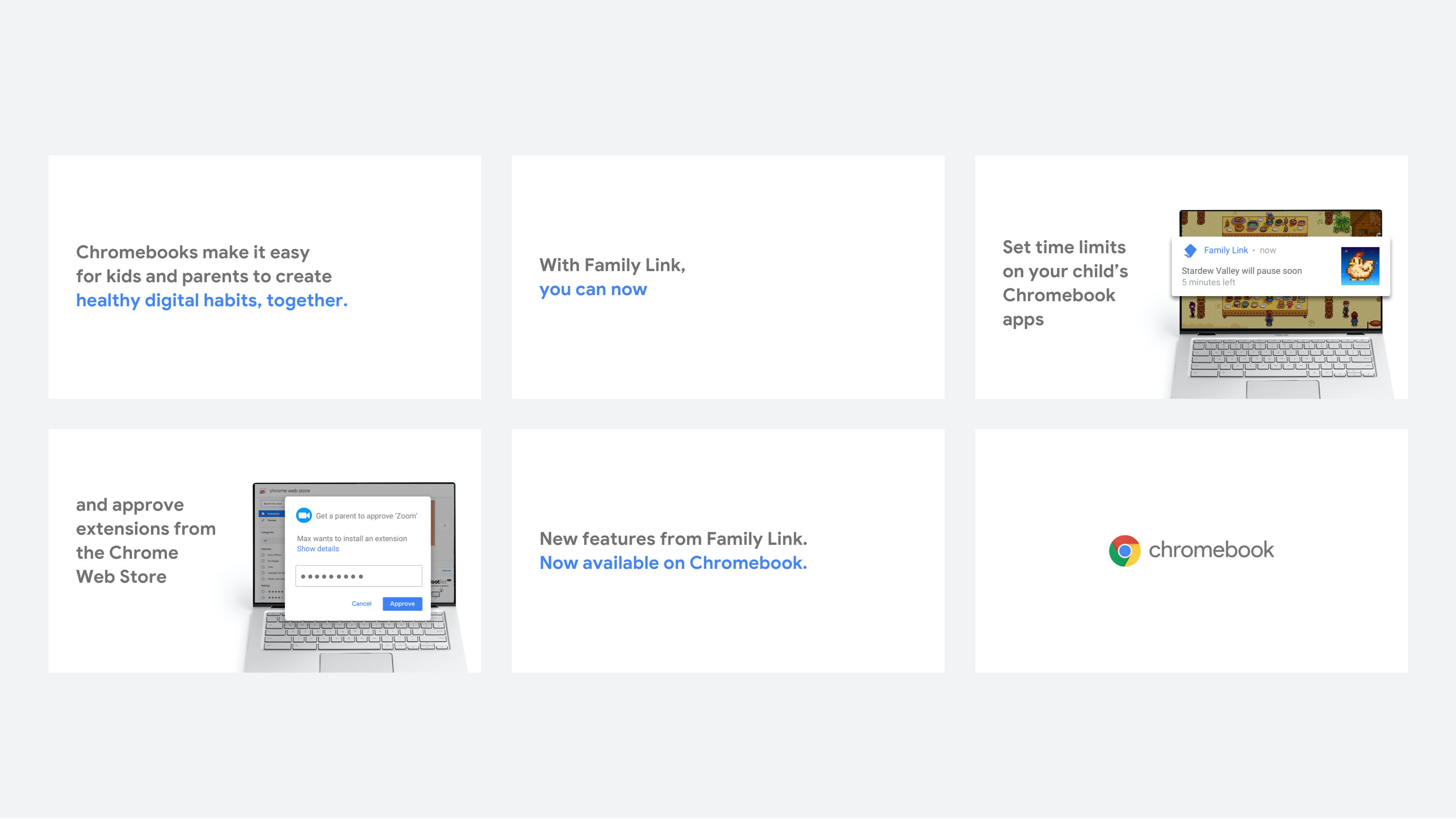Click the 'With Family Link,' heading
This screenshot has height=819, width=1456.
pyautogui.click(x=612, y=265)
